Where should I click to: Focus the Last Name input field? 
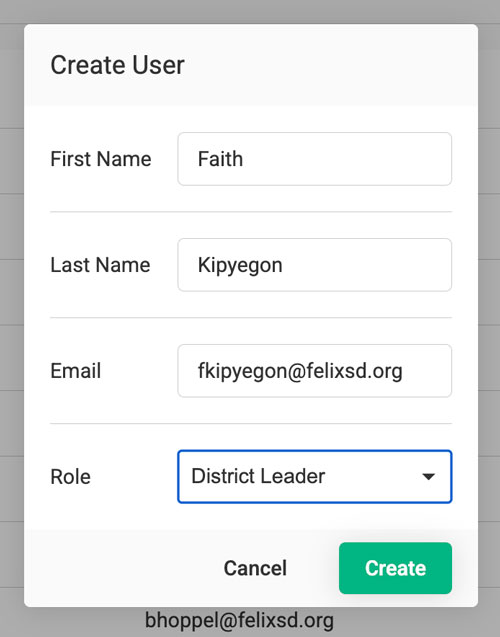pos(314,265)
